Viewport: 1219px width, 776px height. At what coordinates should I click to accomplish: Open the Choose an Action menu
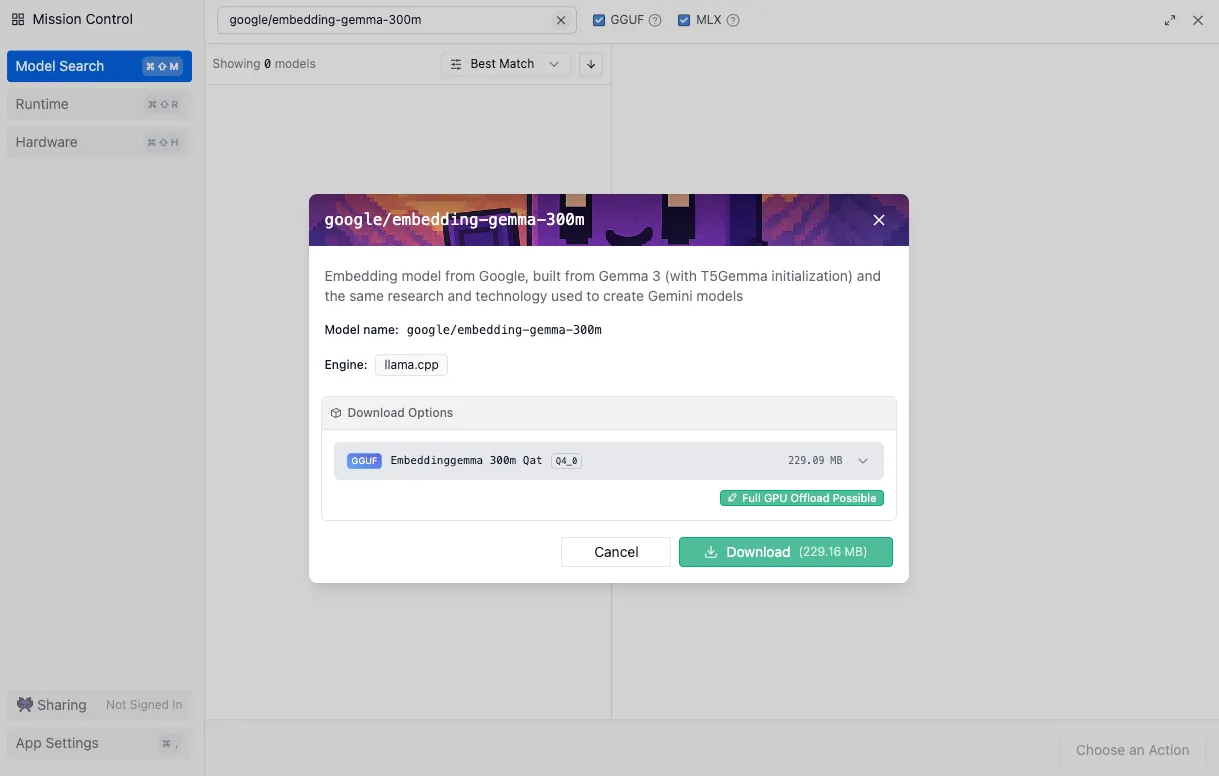pyautogui.click(x=1132, y=750)
